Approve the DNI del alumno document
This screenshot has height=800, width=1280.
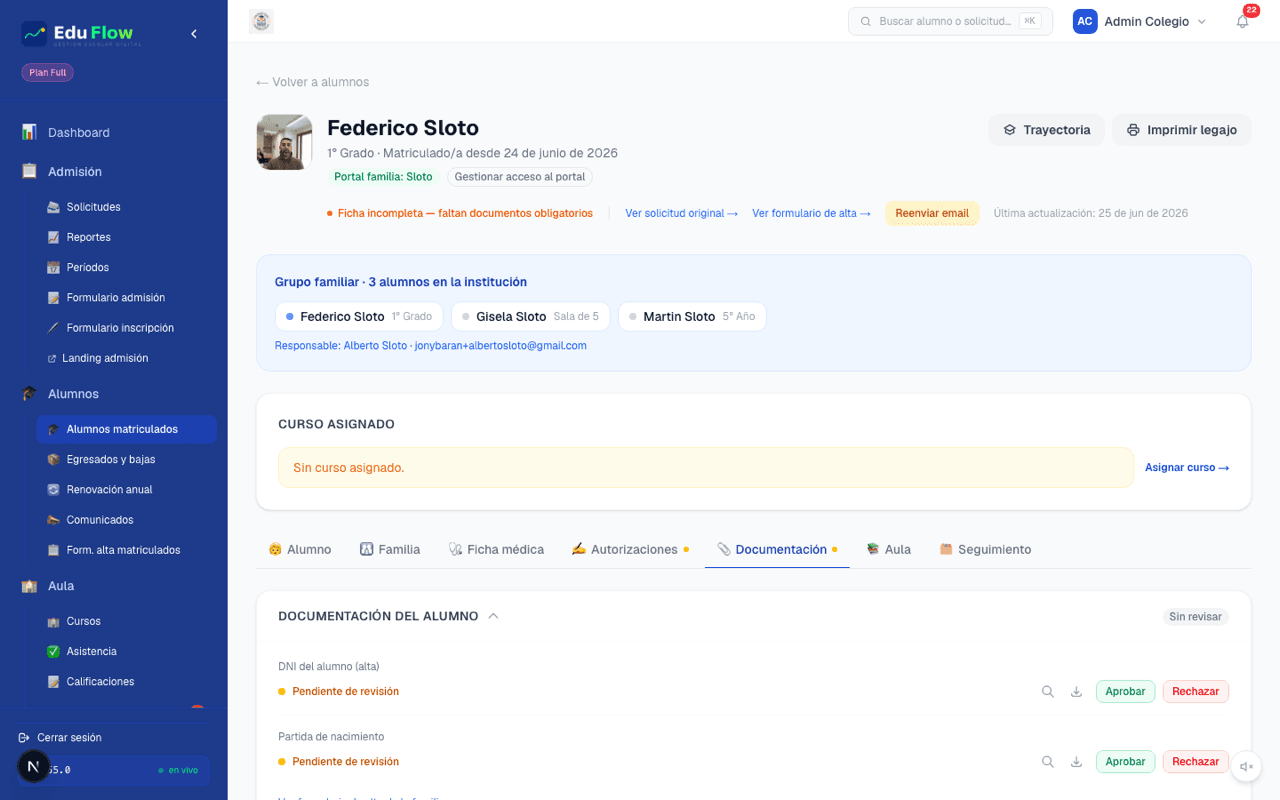point(1125,691)
